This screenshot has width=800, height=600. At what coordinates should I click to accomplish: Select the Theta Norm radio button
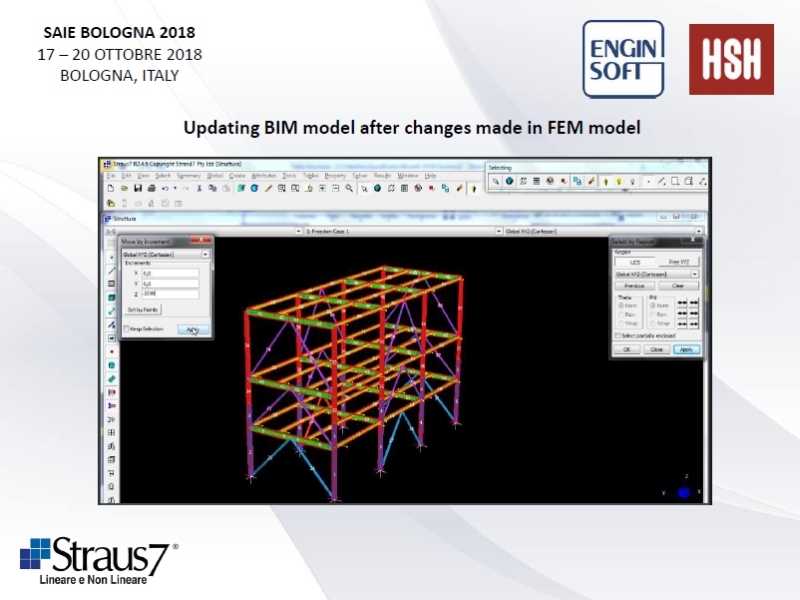(620, 305)
